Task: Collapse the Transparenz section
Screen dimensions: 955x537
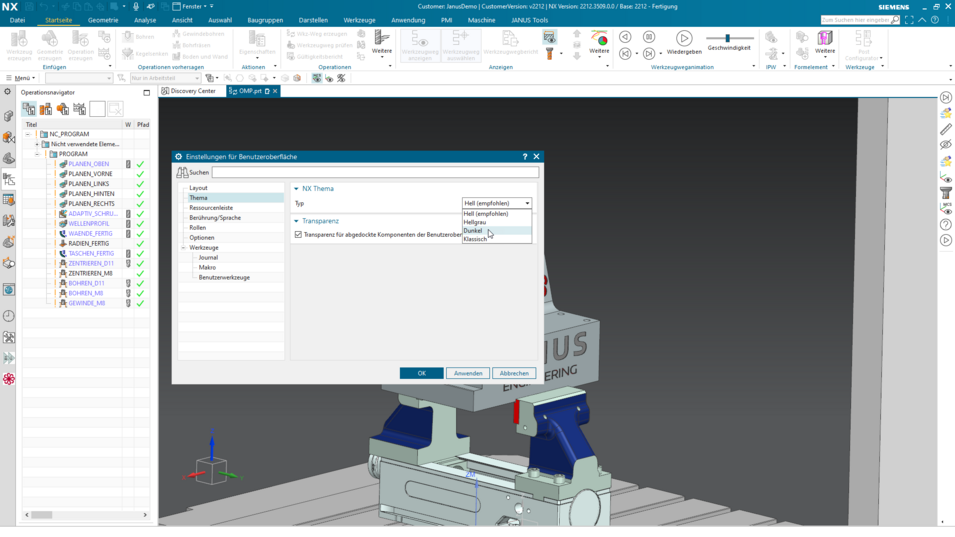Action: [297, 221]
